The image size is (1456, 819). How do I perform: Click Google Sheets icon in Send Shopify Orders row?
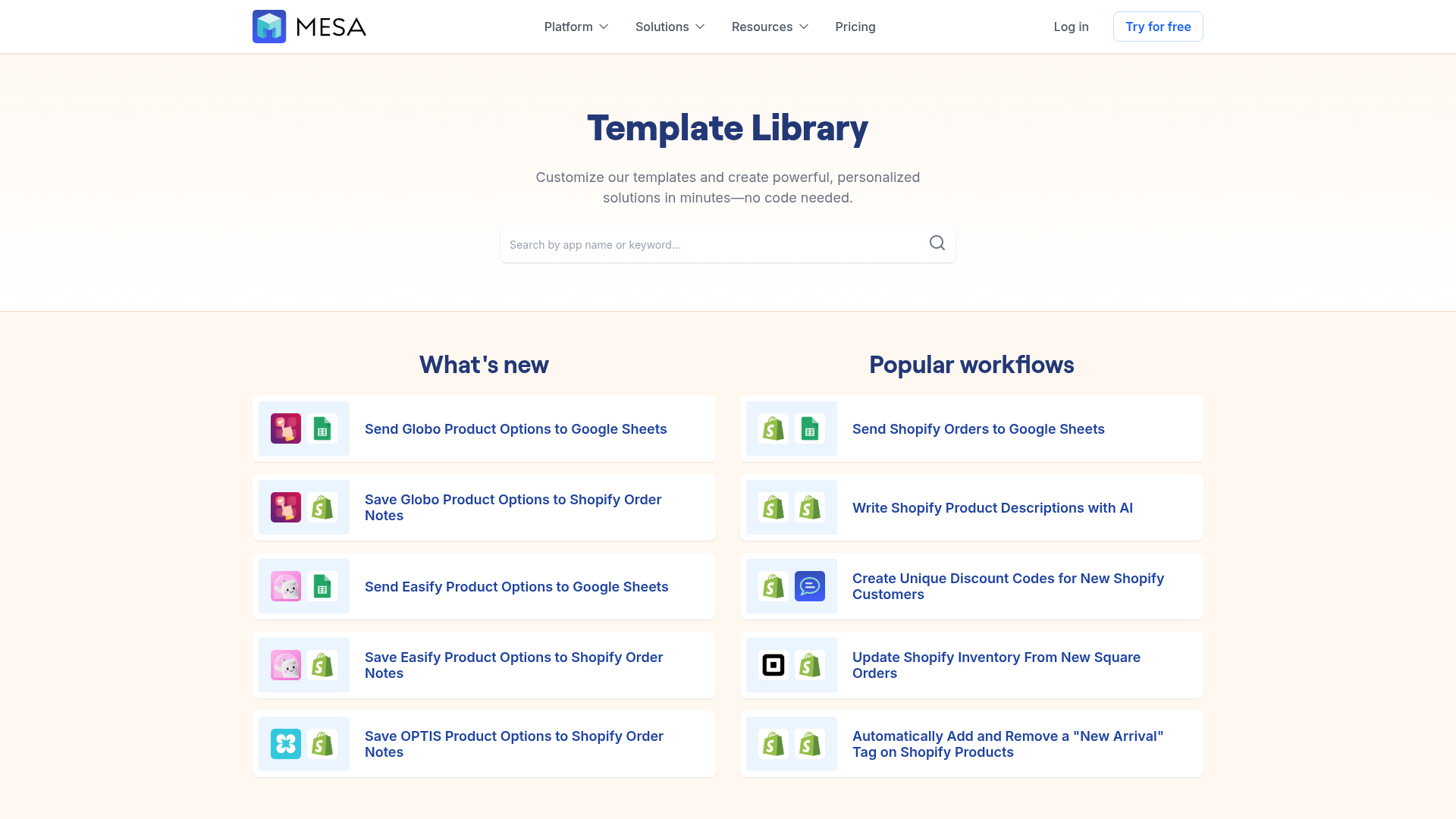click(810, 428)
